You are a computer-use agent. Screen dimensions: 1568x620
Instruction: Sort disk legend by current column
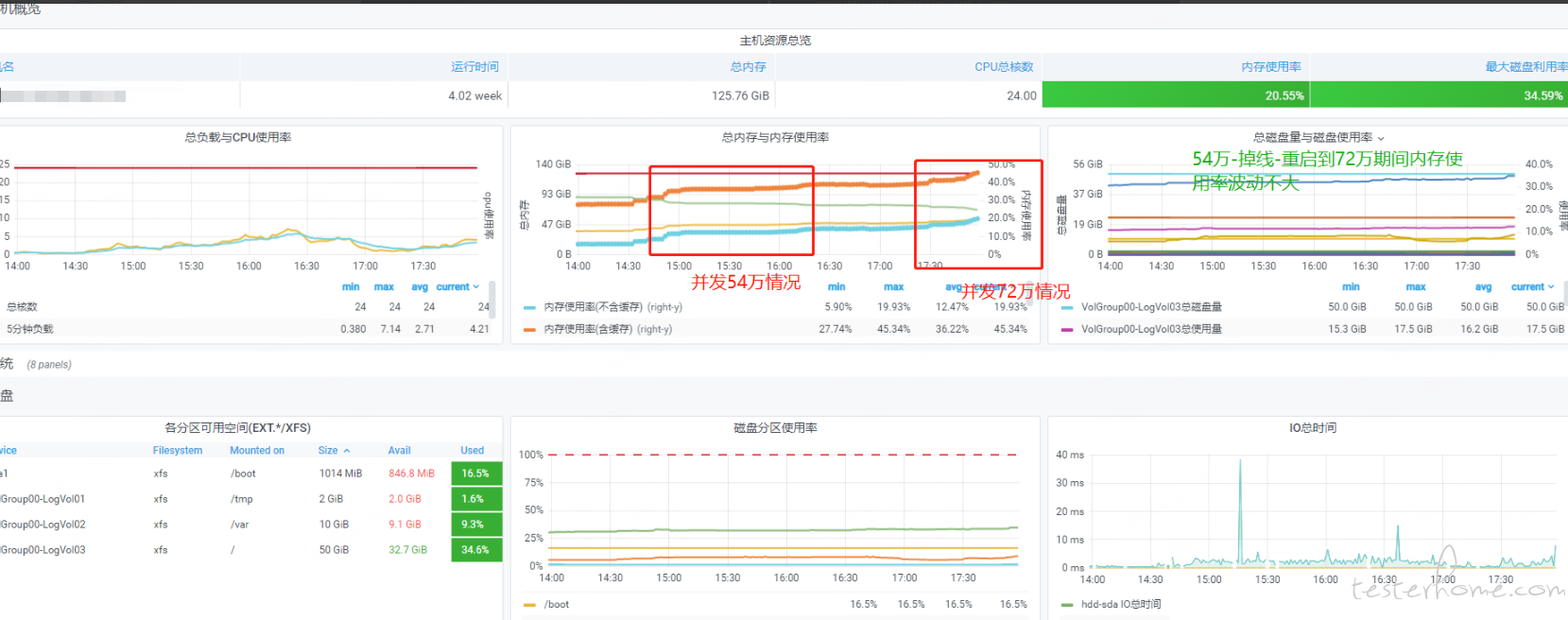click(1532, 286)
